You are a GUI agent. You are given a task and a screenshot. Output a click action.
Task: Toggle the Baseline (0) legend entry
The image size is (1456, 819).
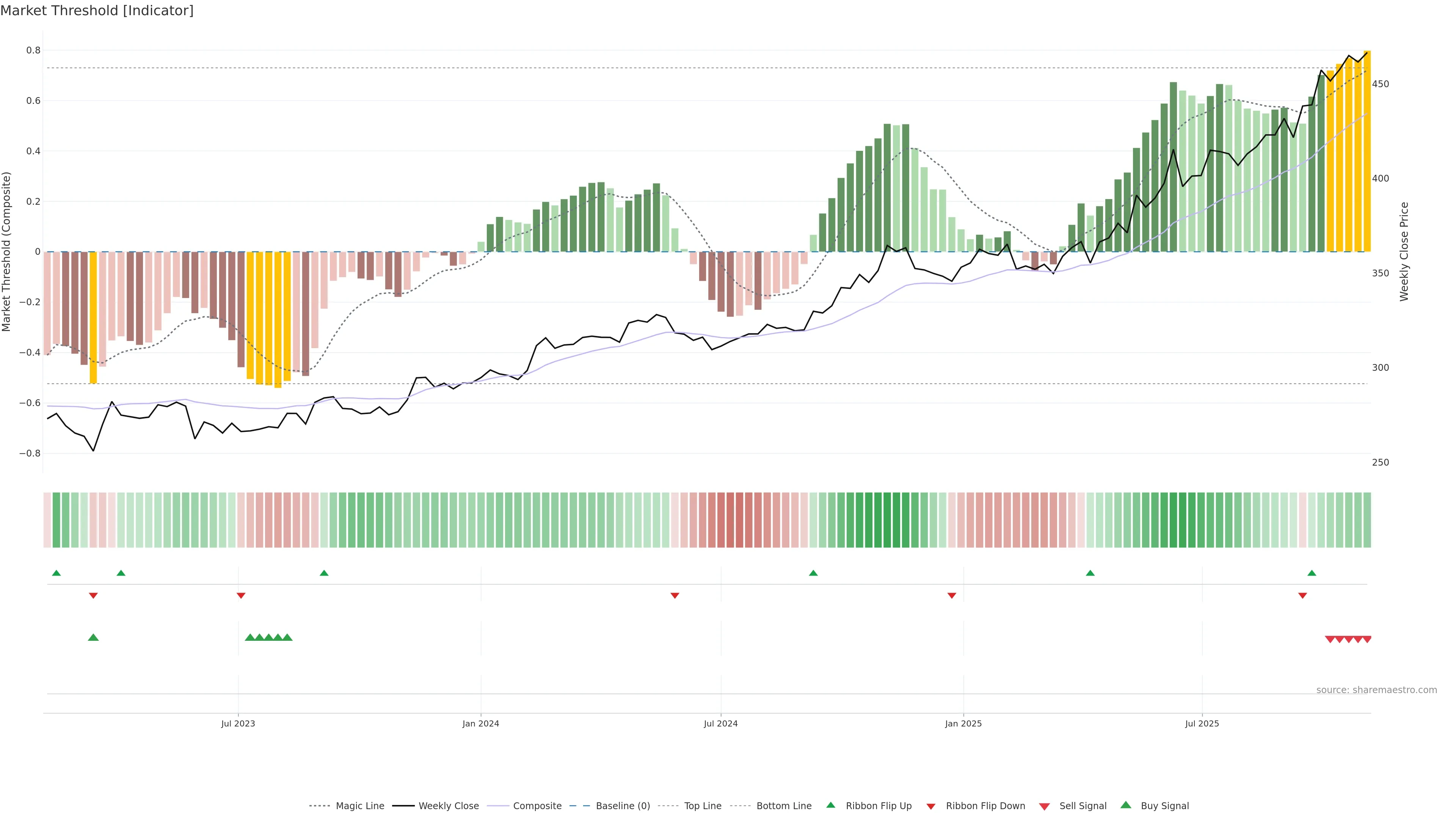coord(622,806)
